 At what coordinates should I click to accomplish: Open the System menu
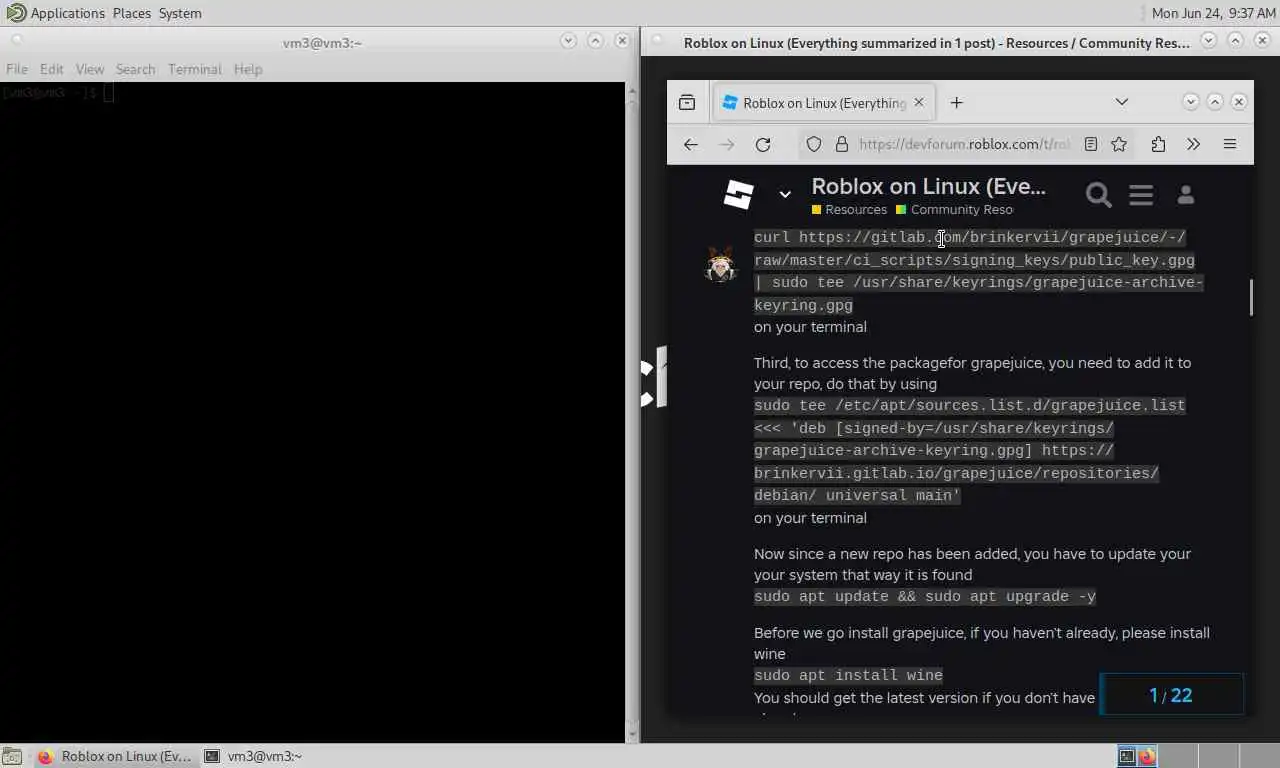[x=180, y=13]
